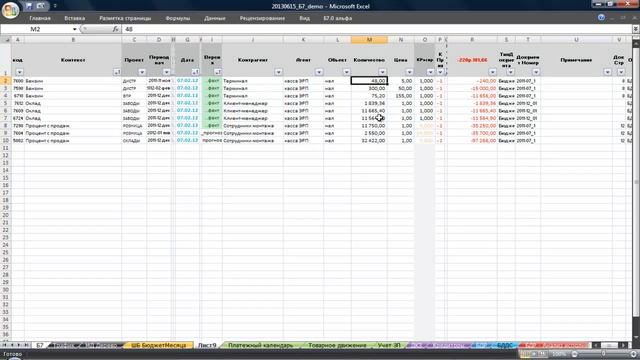Open the Вставка ribbon tab
Image resolution: width=640 pixels, height=360 pixels.
click(x=75, y=18)
